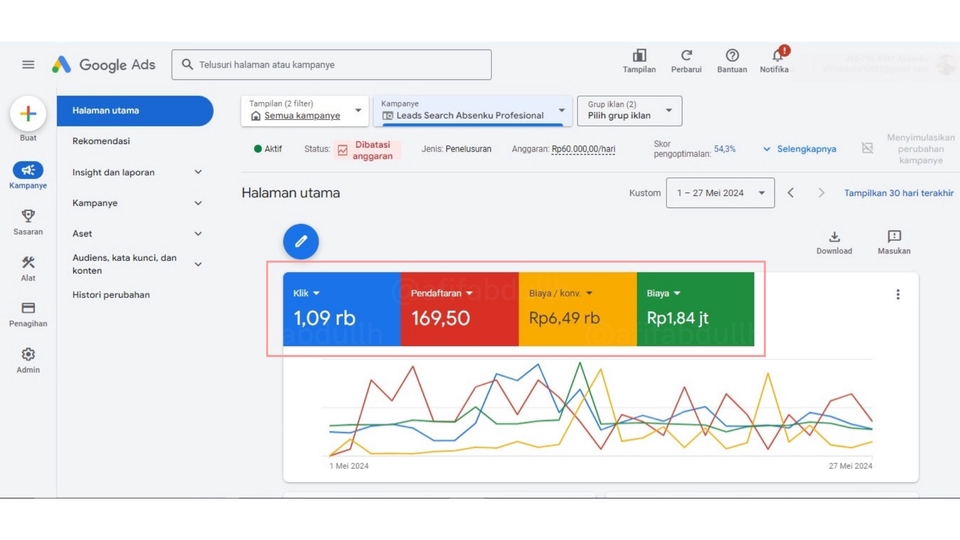
Task: Expand Insight dan laporan section
Action: (x=135, y=172)
